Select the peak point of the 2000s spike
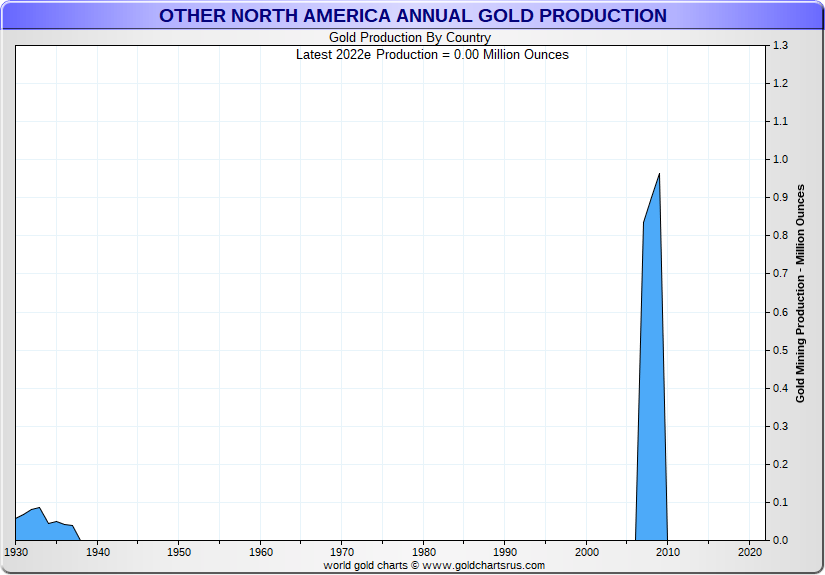 click(x=659, y=174)
